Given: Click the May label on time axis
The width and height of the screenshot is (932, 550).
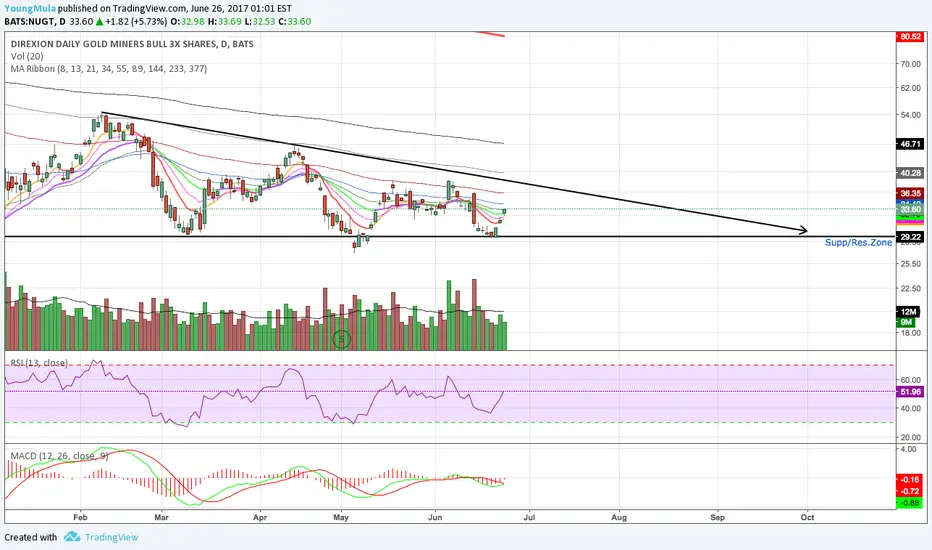Looking at the screenshot, I should click(x=341, y=517).
